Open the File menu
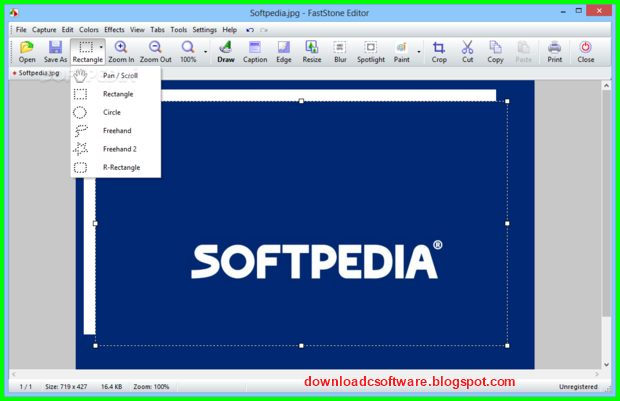The width and height of the screenshot is (620, 401). [x=21, y=30]
